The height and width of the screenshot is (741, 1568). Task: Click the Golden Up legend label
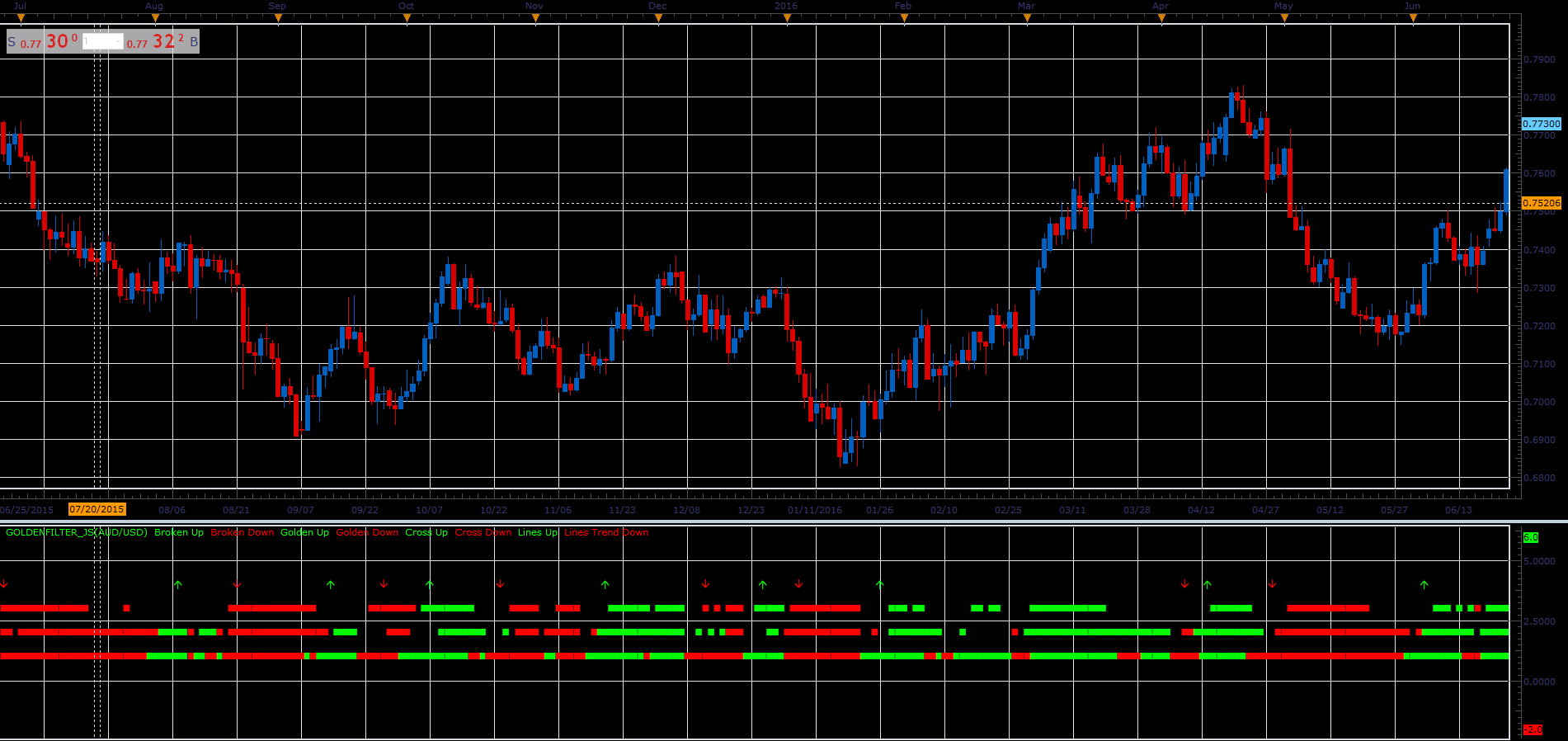tap(304, 532)
